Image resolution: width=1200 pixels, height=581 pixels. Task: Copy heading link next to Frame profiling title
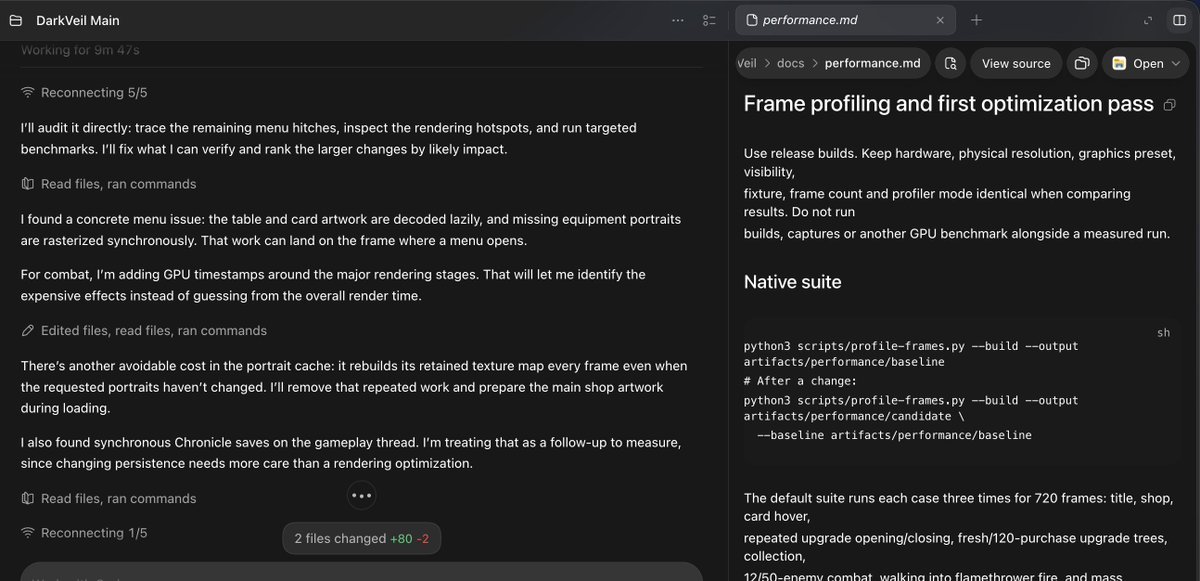point(1170,104)
